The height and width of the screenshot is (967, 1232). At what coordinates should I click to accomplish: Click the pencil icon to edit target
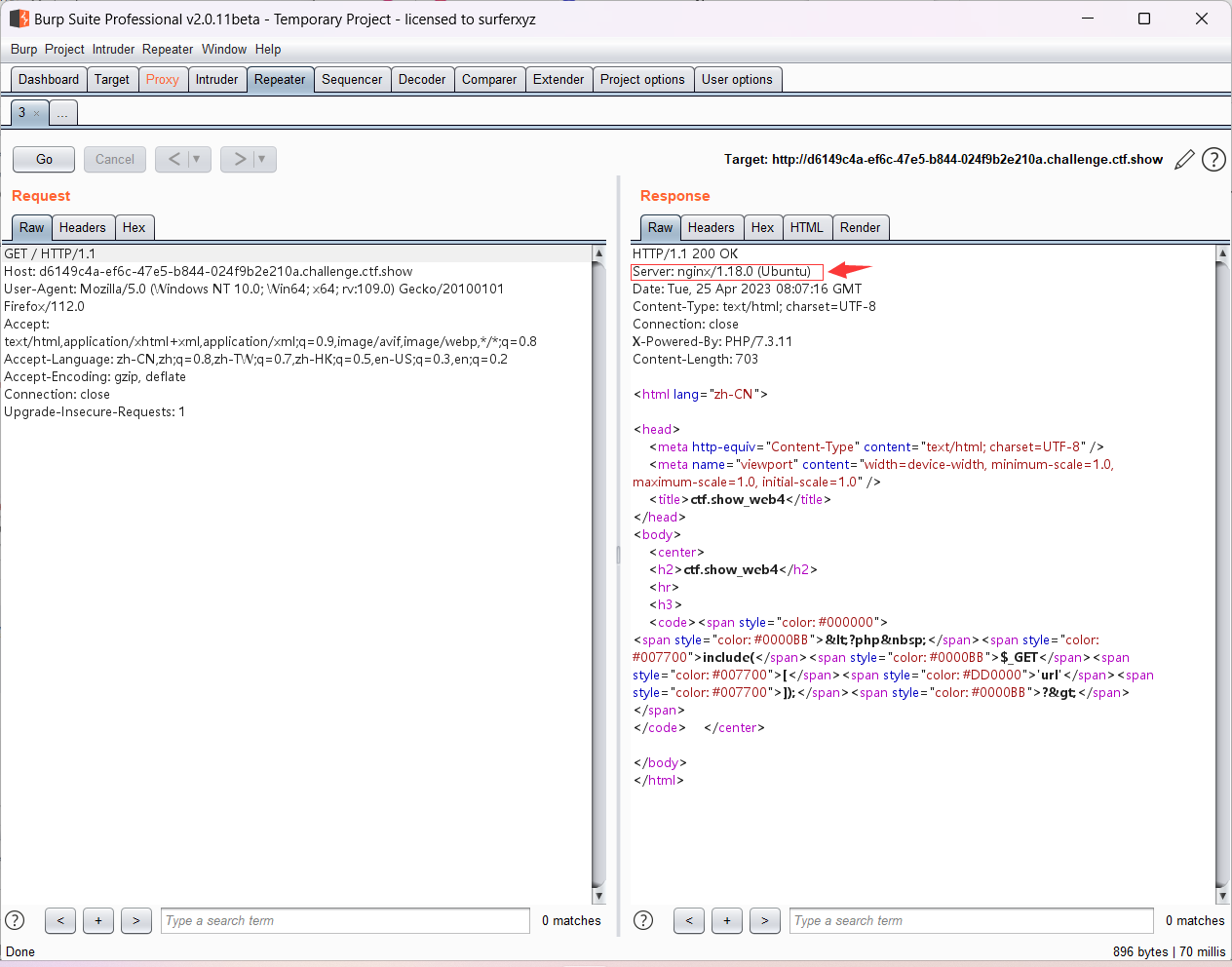click(1184, 160)
